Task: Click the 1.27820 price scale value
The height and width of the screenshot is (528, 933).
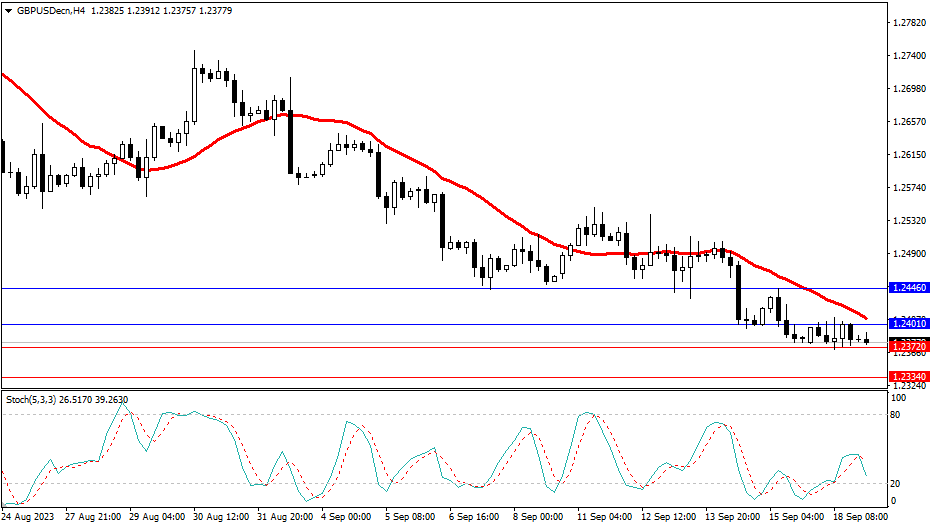Action: click(x=909, y=23)
